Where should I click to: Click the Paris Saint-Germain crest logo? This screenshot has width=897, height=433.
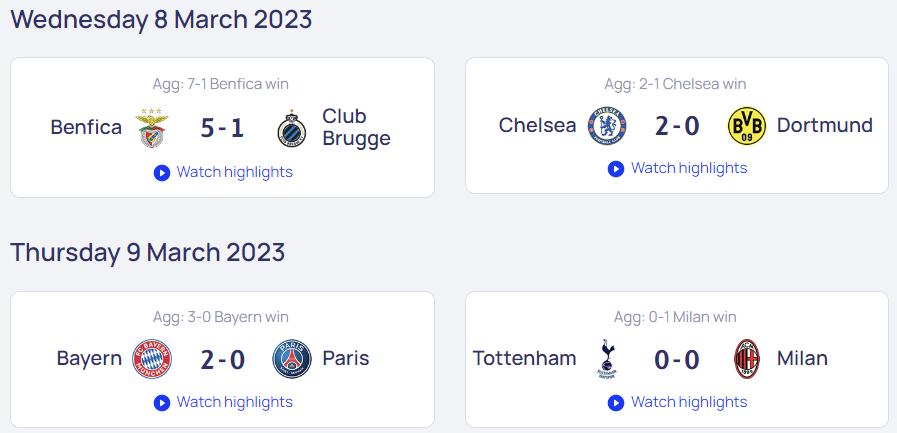click(x=292, y=359)
